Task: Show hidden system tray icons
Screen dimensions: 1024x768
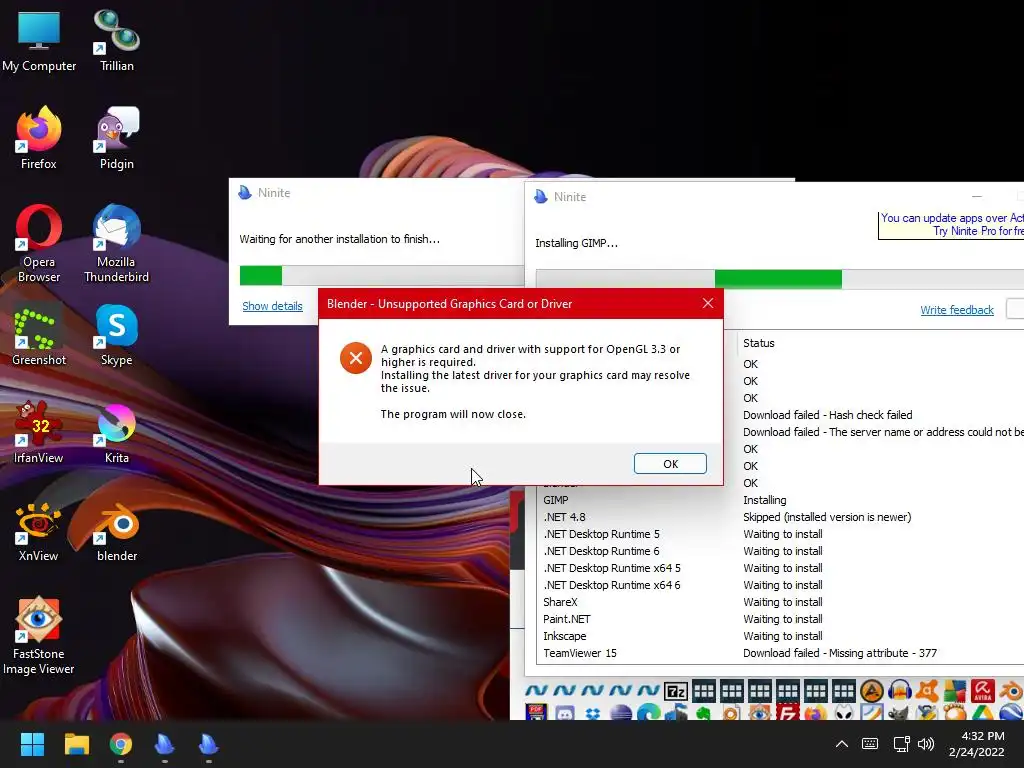Action: click(842, 744)
